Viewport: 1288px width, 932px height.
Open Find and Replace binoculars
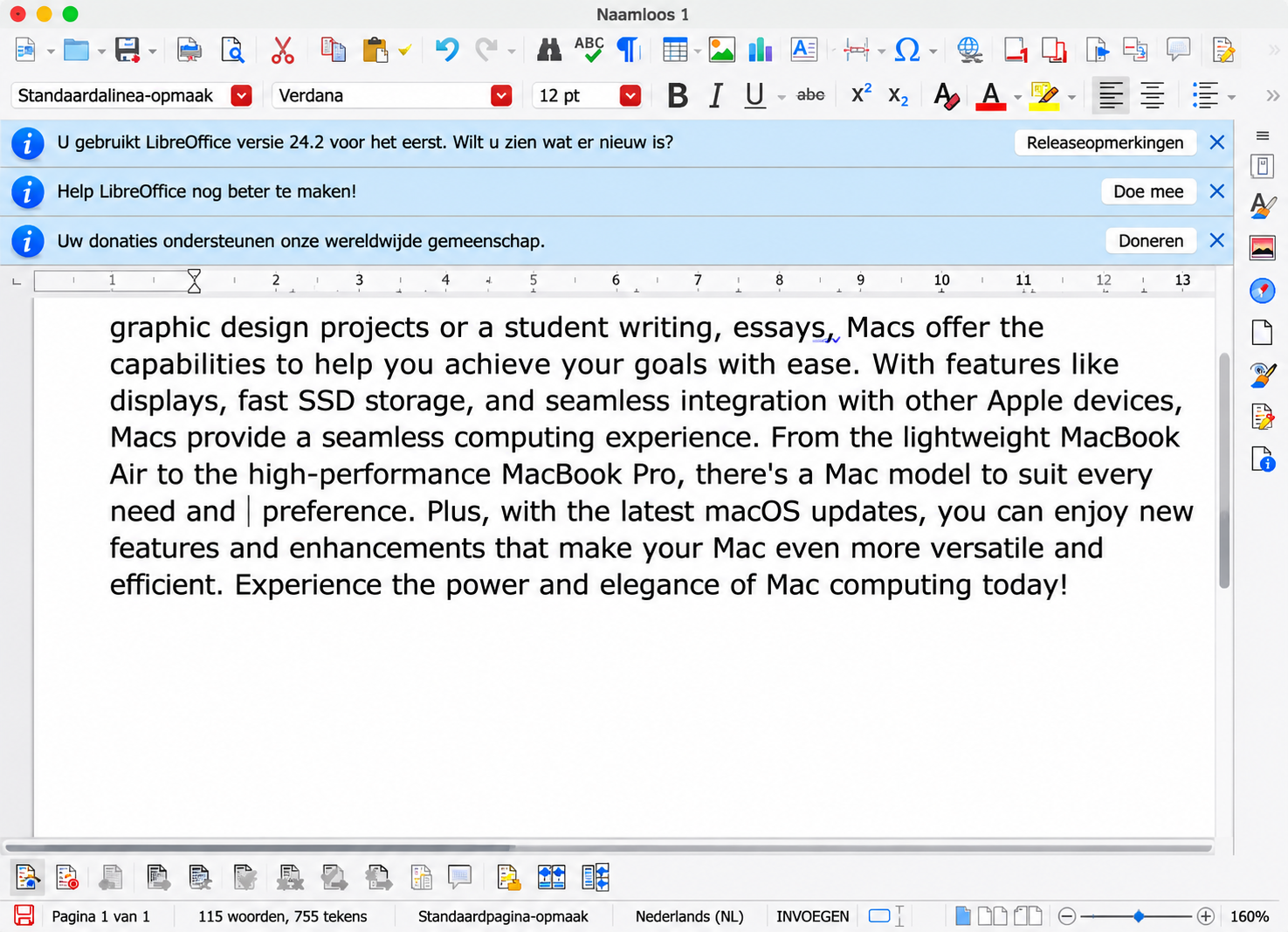(x=548, y=50)
